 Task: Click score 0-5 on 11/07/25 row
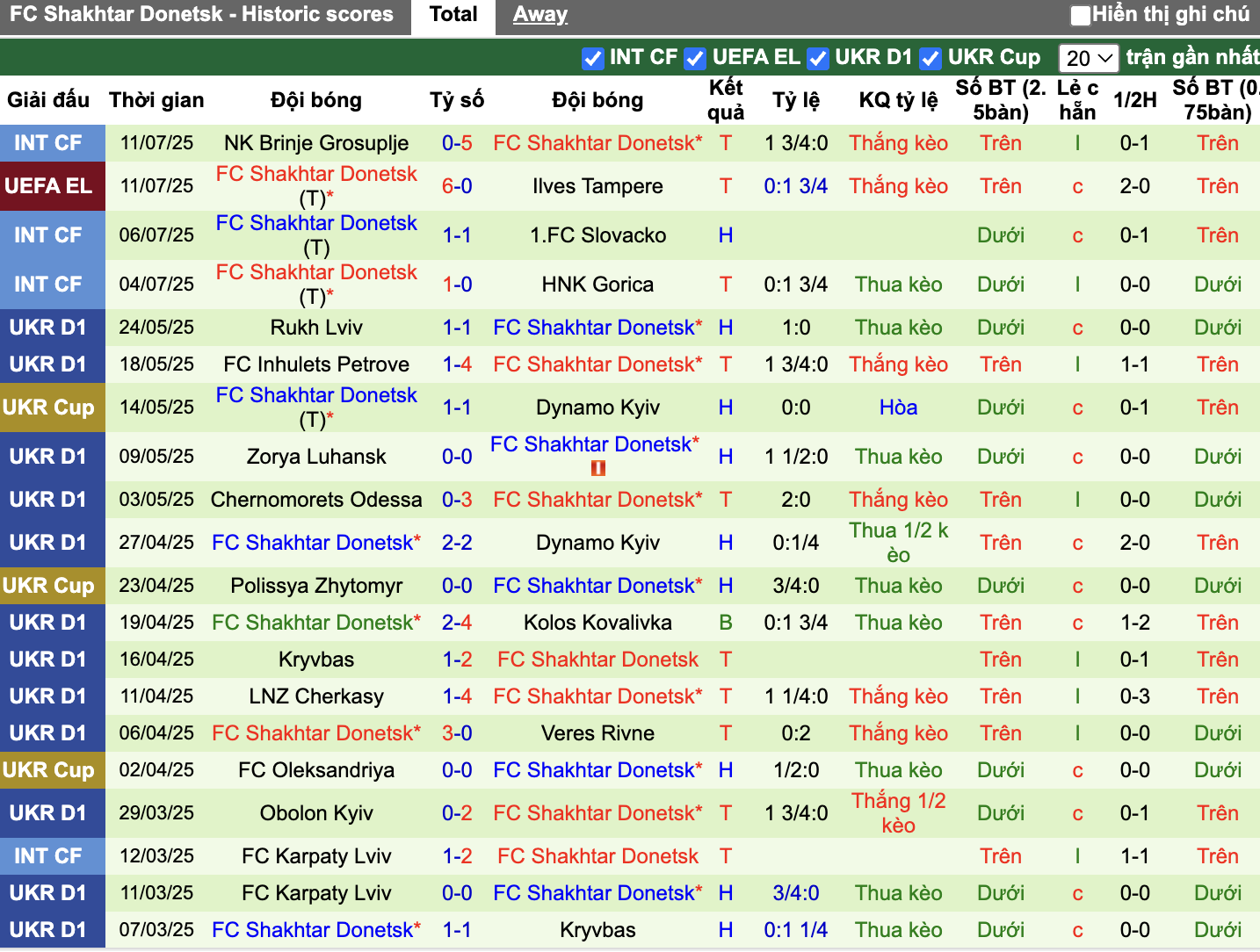(457, 143)
